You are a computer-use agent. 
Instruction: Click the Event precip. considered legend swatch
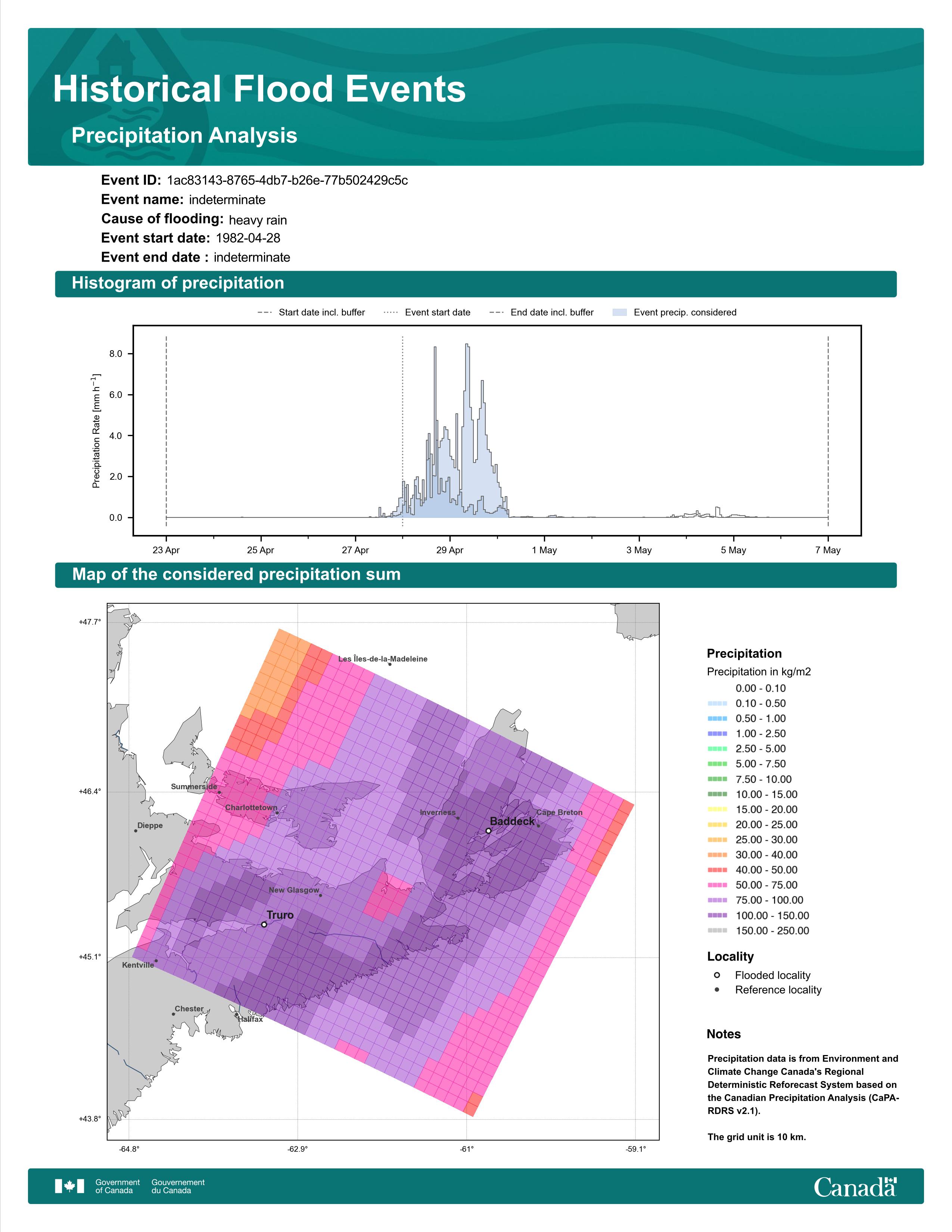click(x=619, y=312)
